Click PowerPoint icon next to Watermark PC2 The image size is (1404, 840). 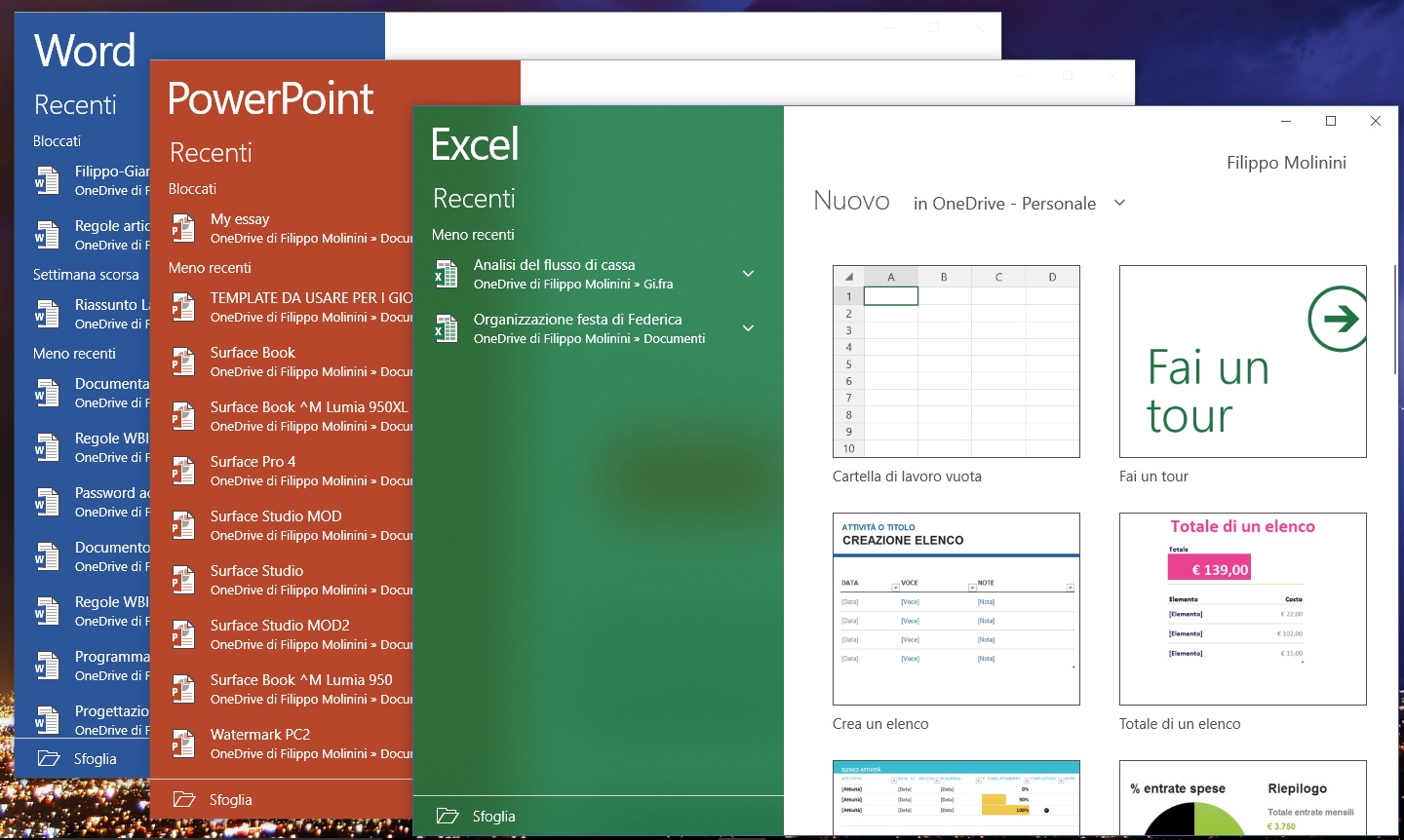click(x=183, y=744)
